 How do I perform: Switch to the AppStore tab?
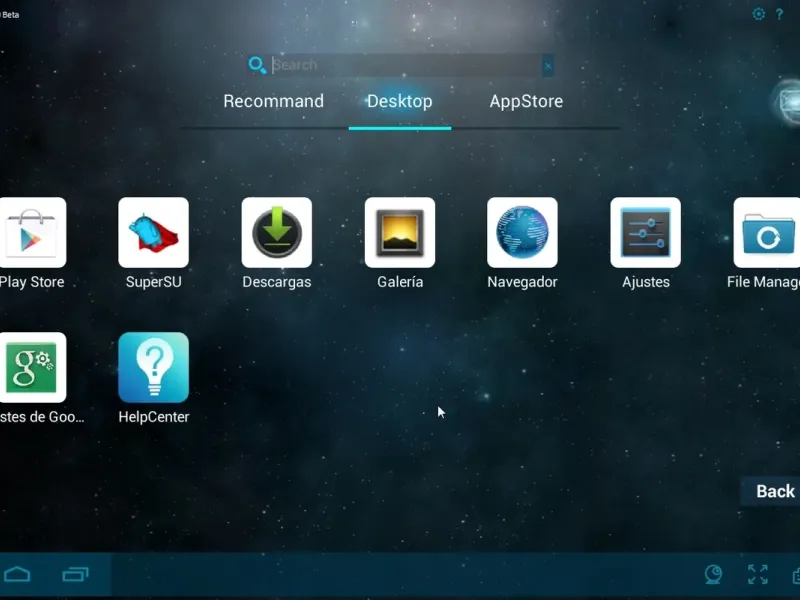click(527, 101)
